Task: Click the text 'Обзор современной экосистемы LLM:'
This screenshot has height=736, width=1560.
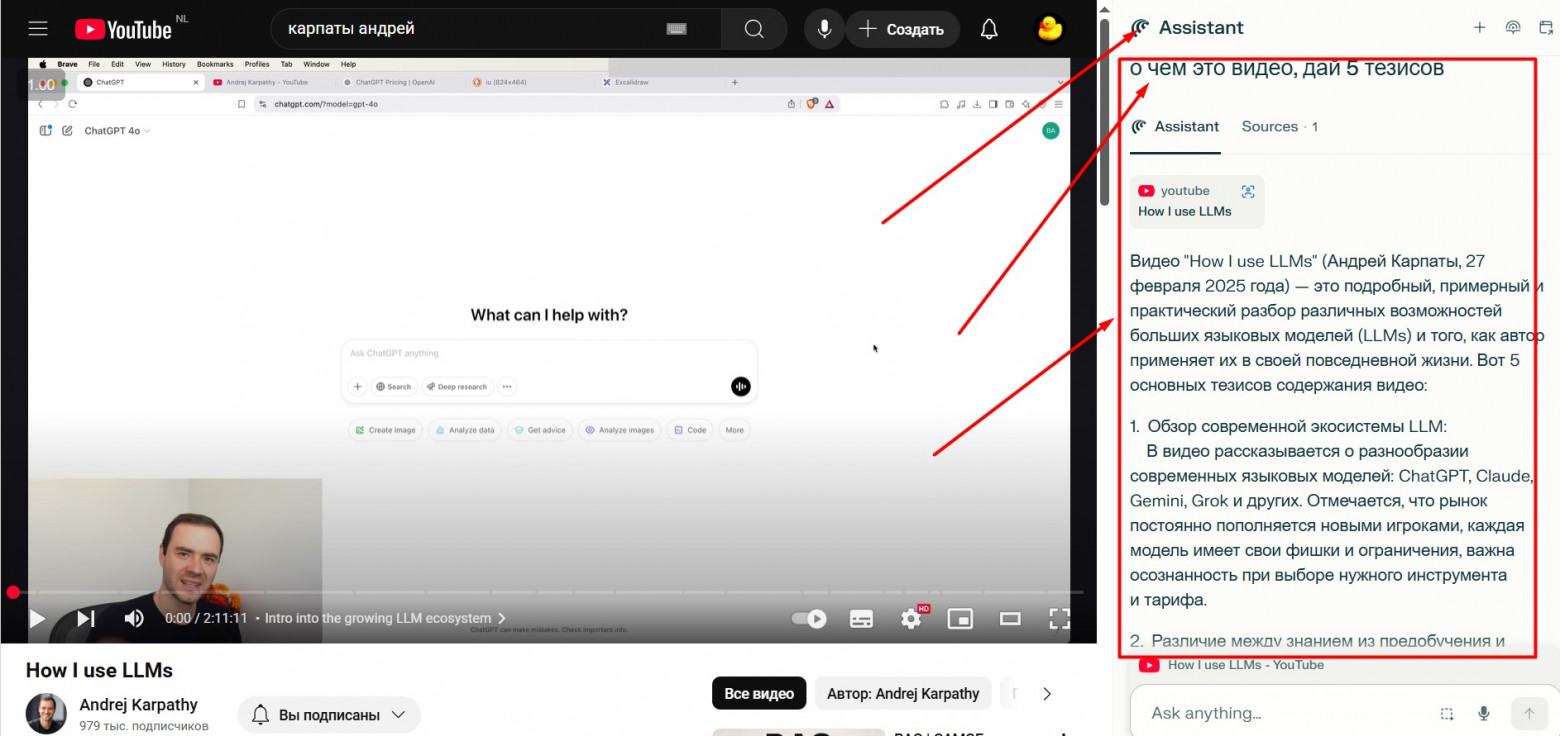Action: (x=1297, y=427)
